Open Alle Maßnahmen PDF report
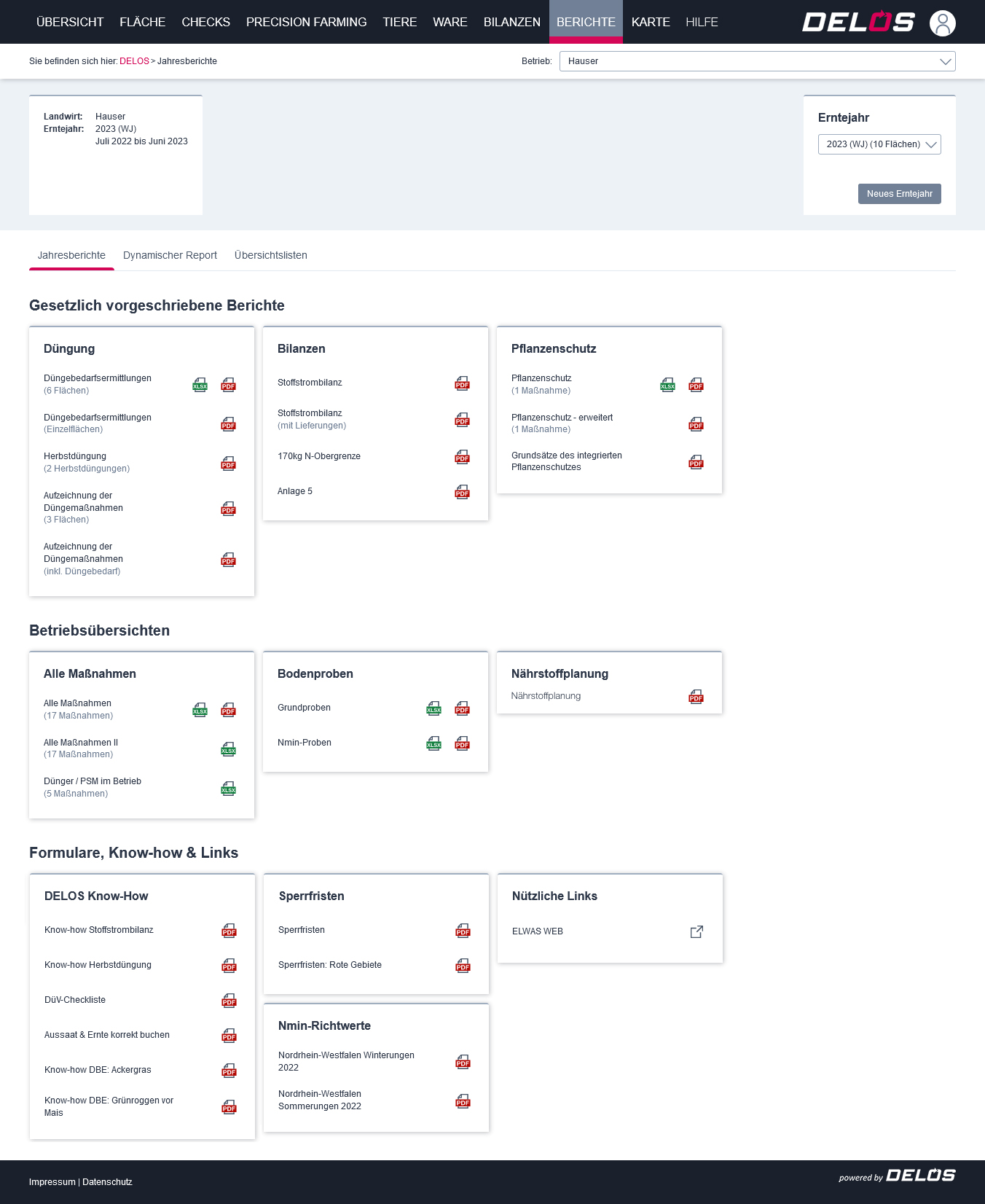985x1204 pixels. point(229,710)
